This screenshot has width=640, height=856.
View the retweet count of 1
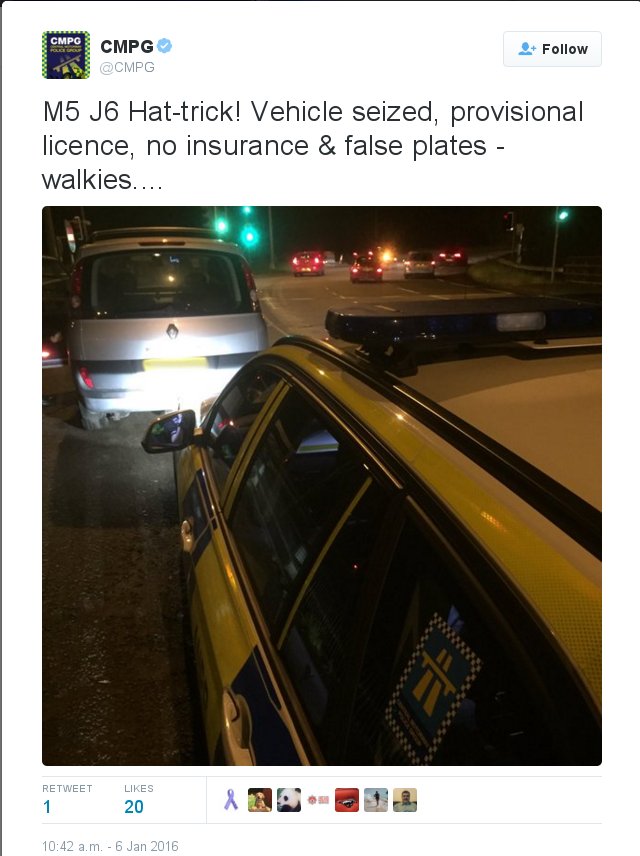click(47, 806)
